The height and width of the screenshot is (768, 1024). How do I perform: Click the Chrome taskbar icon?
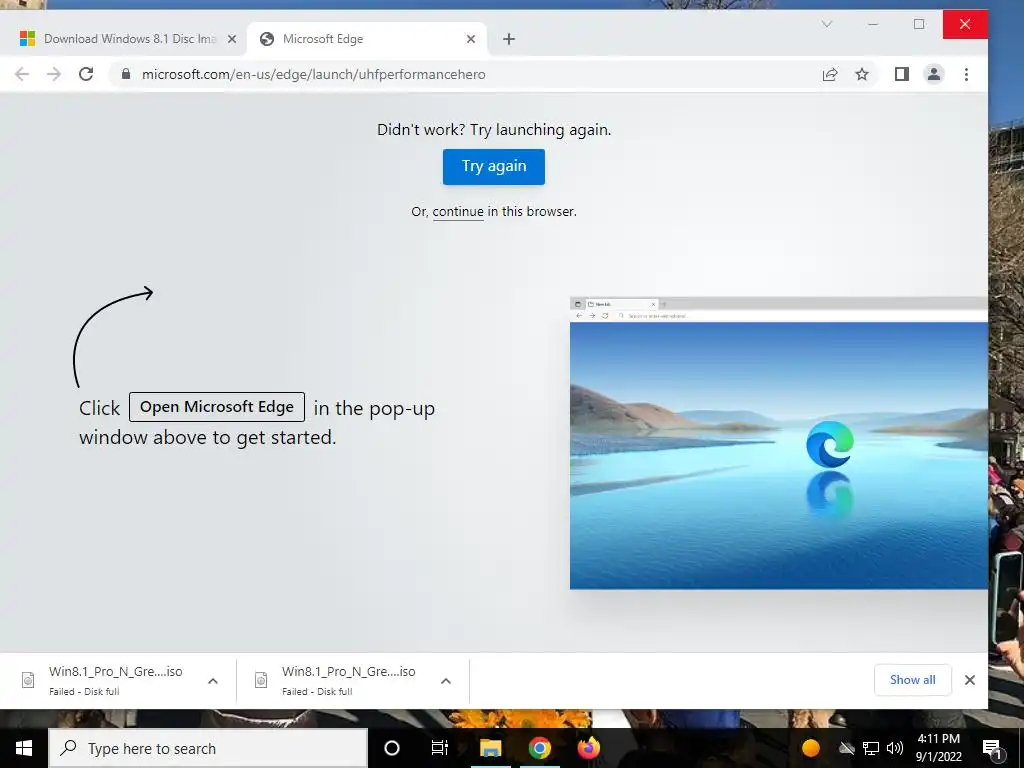tap(539, 748)
